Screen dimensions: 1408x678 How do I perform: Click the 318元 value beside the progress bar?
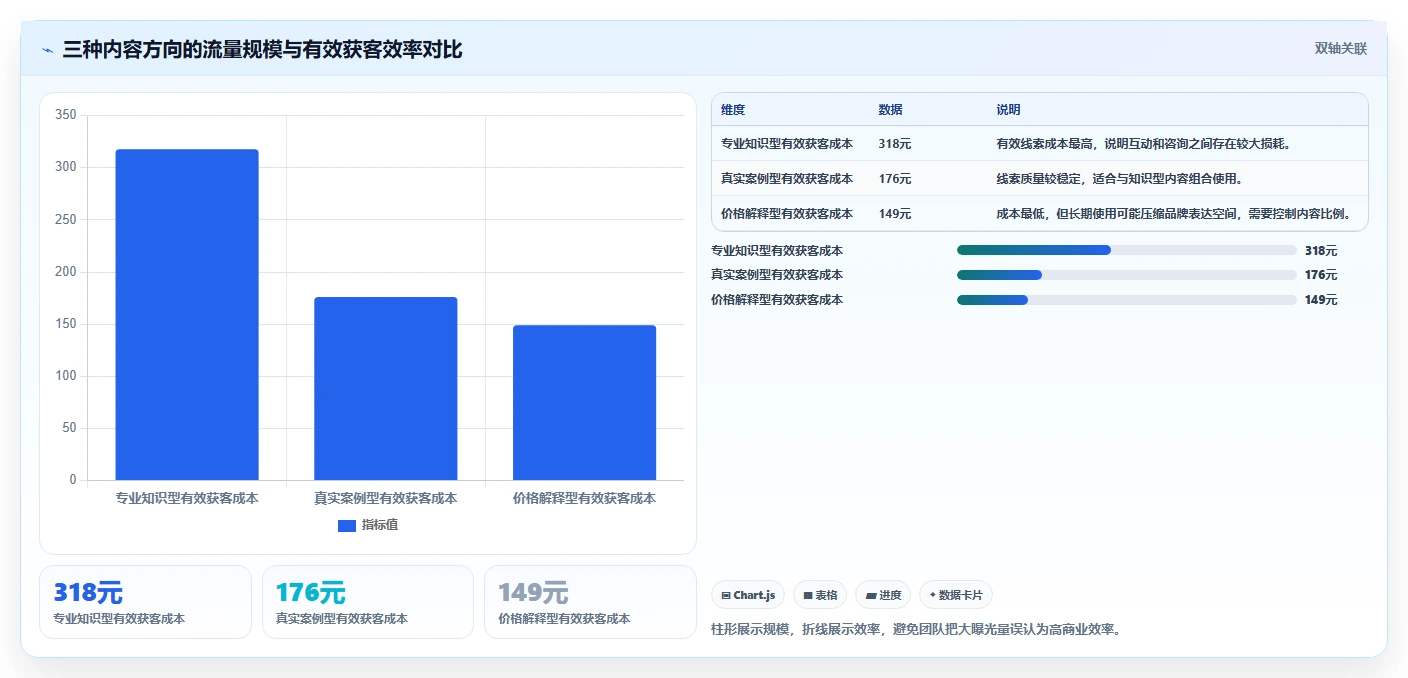[x=1321, y=251]
